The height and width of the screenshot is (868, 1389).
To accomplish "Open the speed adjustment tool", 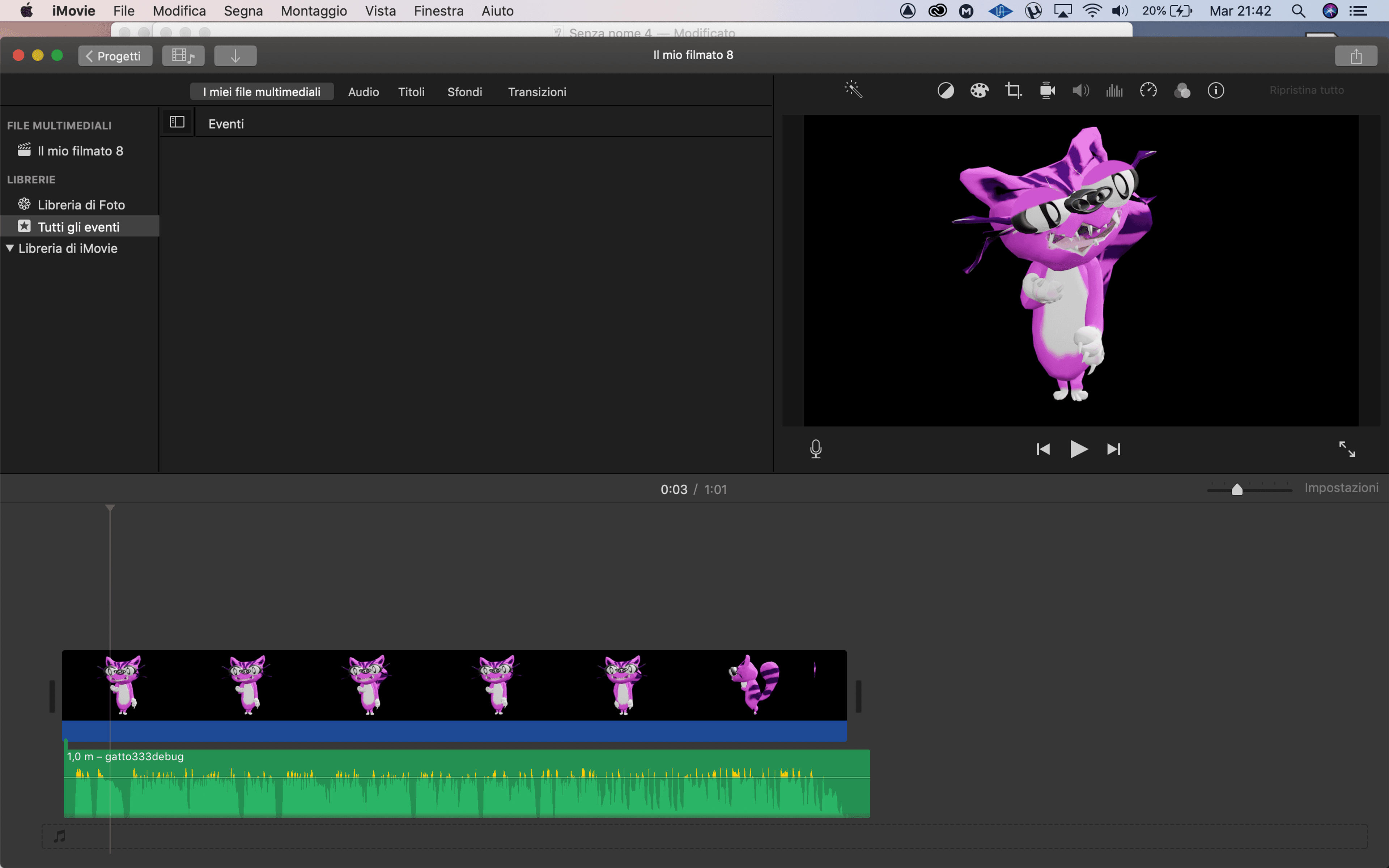I will 1148,91.
